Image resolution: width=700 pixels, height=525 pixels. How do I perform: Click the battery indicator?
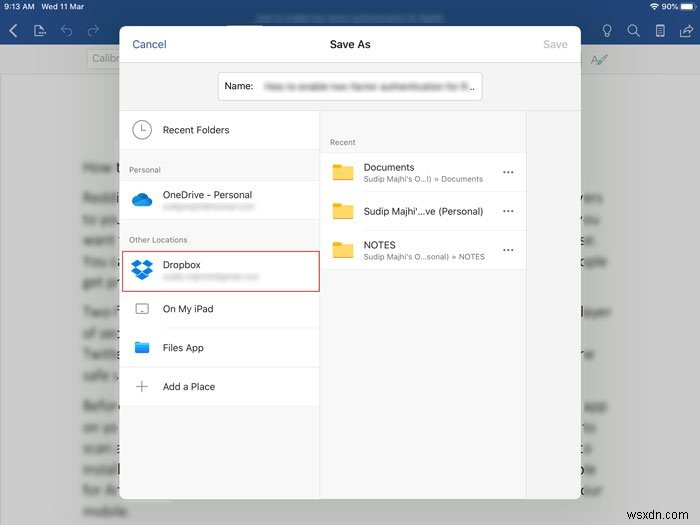688,6
